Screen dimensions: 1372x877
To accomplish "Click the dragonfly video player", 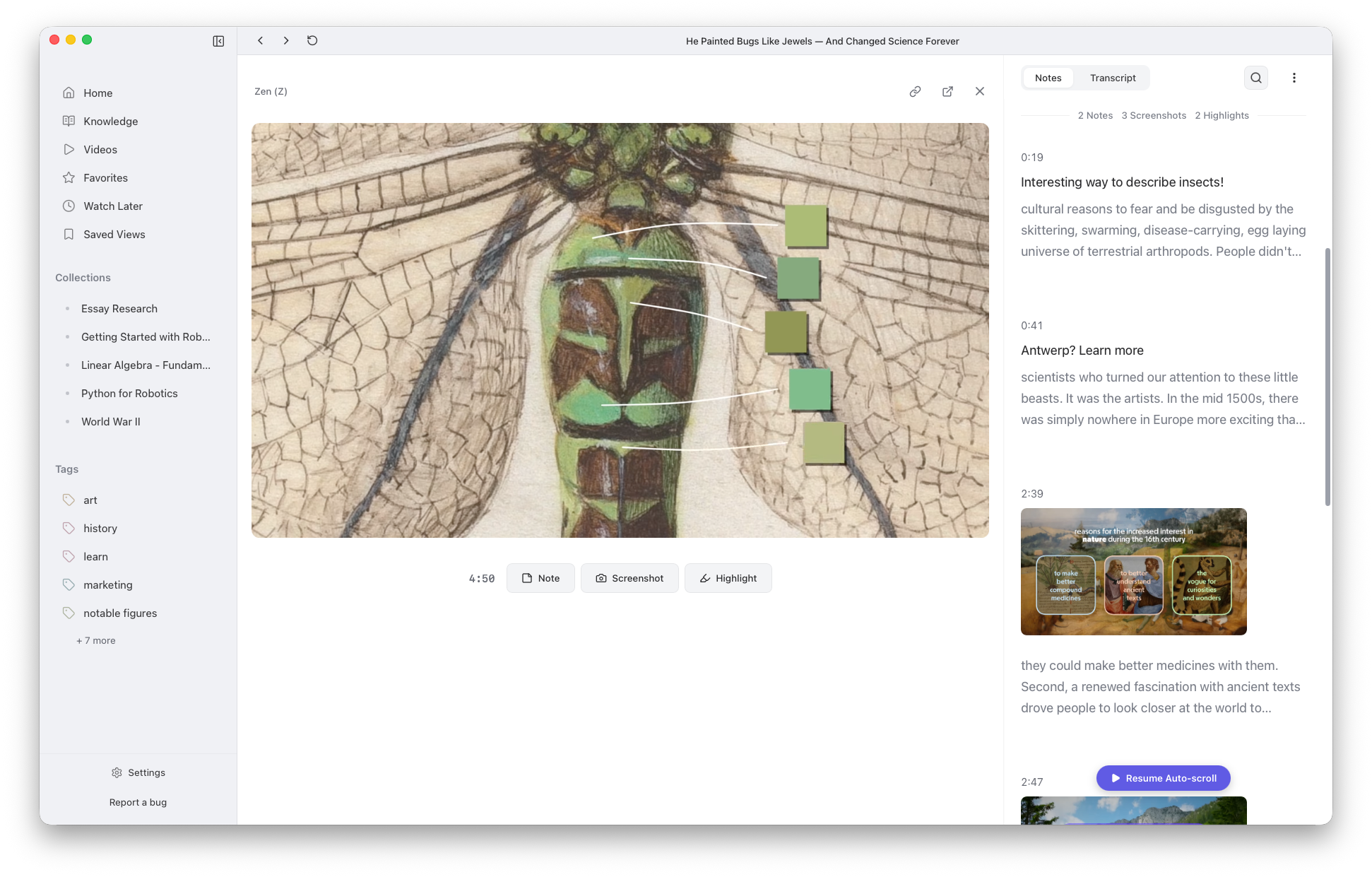I will [x=620, y=330].
